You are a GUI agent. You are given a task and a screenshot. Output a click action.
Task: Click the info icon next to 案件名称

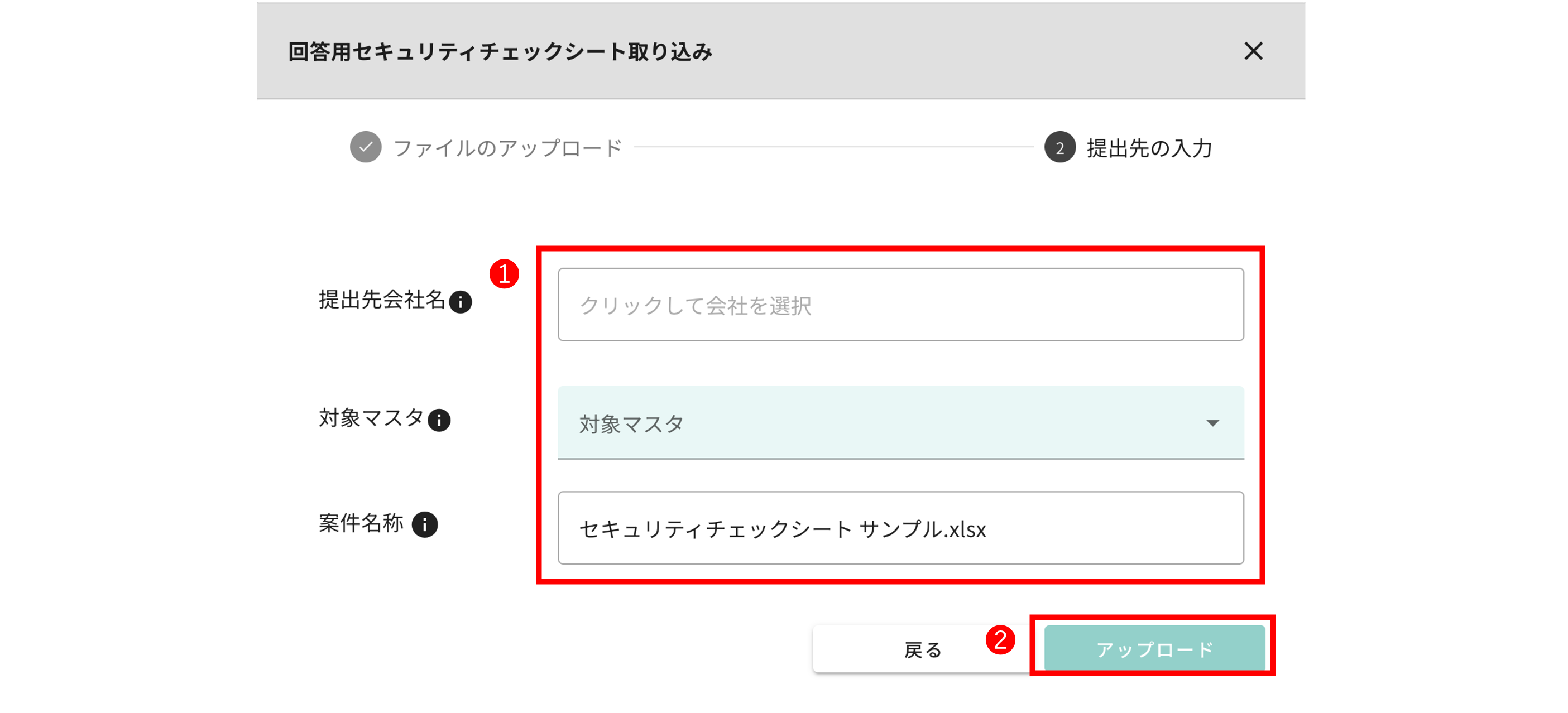click(x=426, y=525)
